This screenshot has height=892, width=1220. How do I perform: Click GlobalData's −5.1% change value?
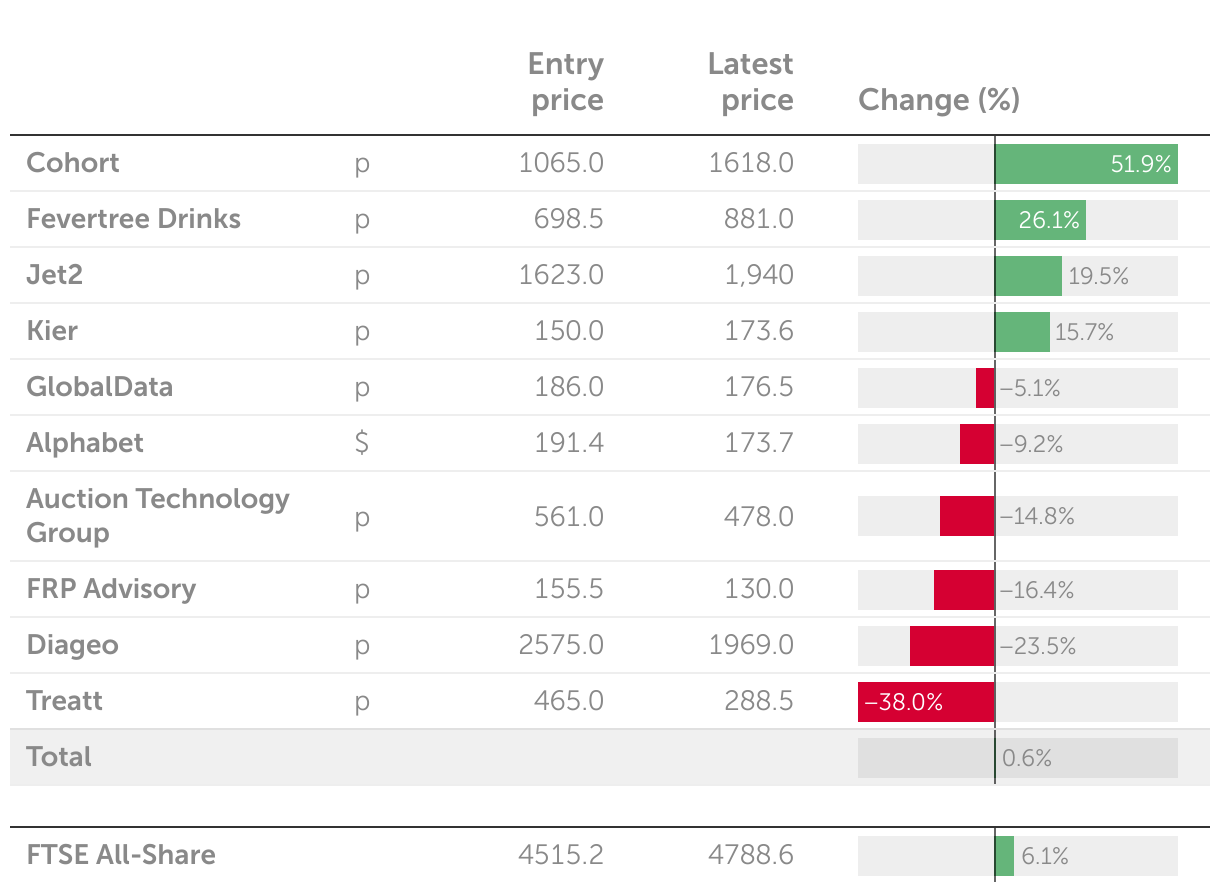(1030, 389)
